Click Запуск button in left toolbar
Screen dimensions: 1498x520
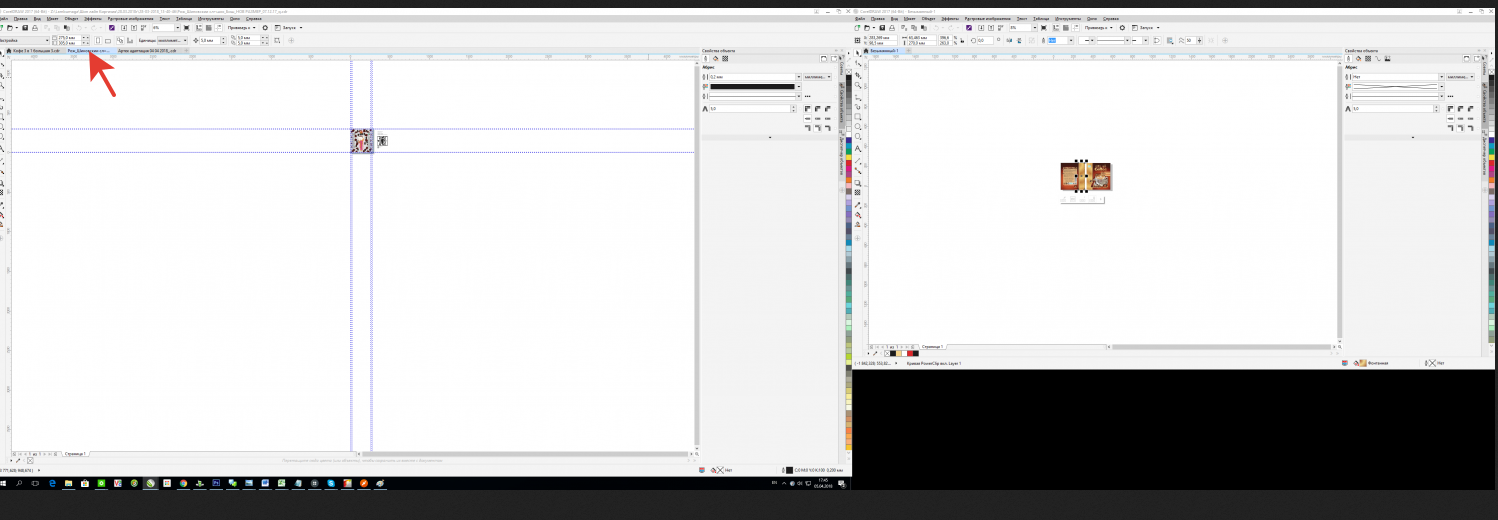point(288,28)
